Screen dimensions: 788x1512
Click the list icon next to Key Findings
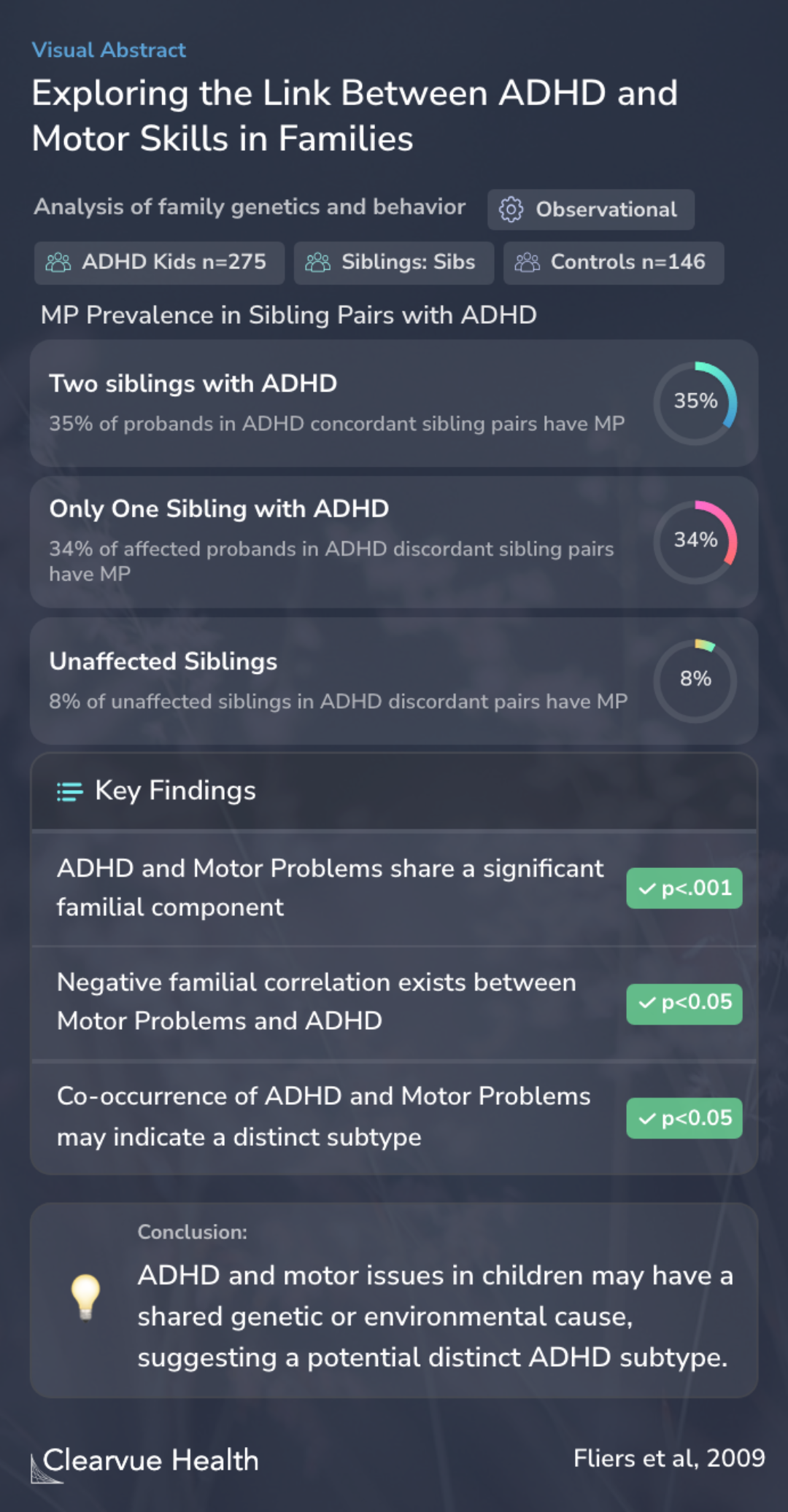pyautogui.click(x=70, y=791)
